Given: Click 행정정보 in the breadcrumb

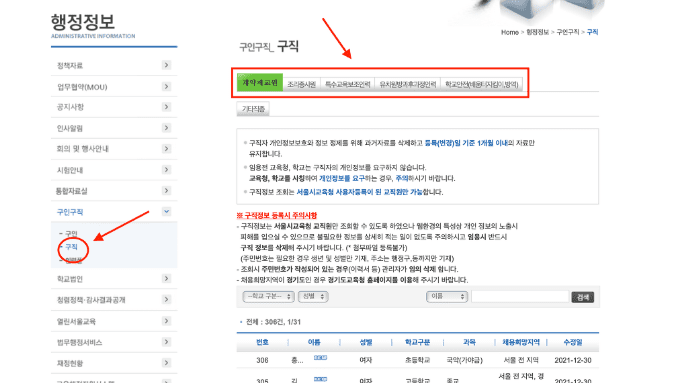Looking at the screenshot, I should pyautogui.click(x=537, y=32).
